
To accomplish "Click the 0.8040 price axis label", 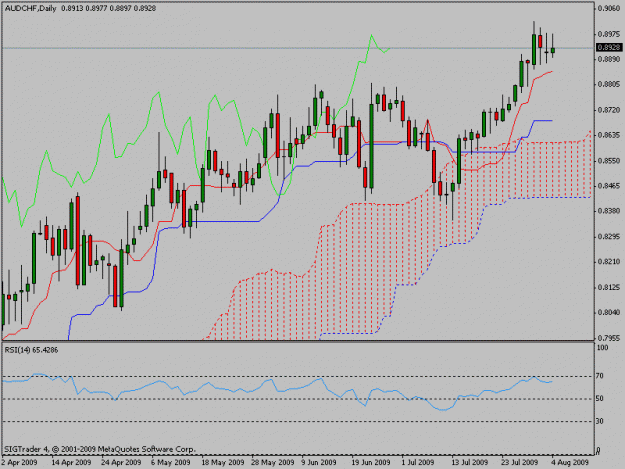I will pos(609,312).
